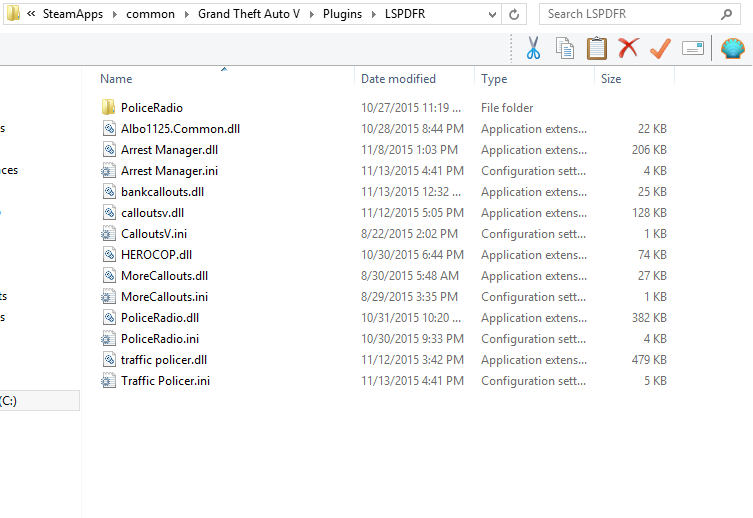
Task: Click LSPDFR in the breadcrumb path
Action: click(405, 14)
